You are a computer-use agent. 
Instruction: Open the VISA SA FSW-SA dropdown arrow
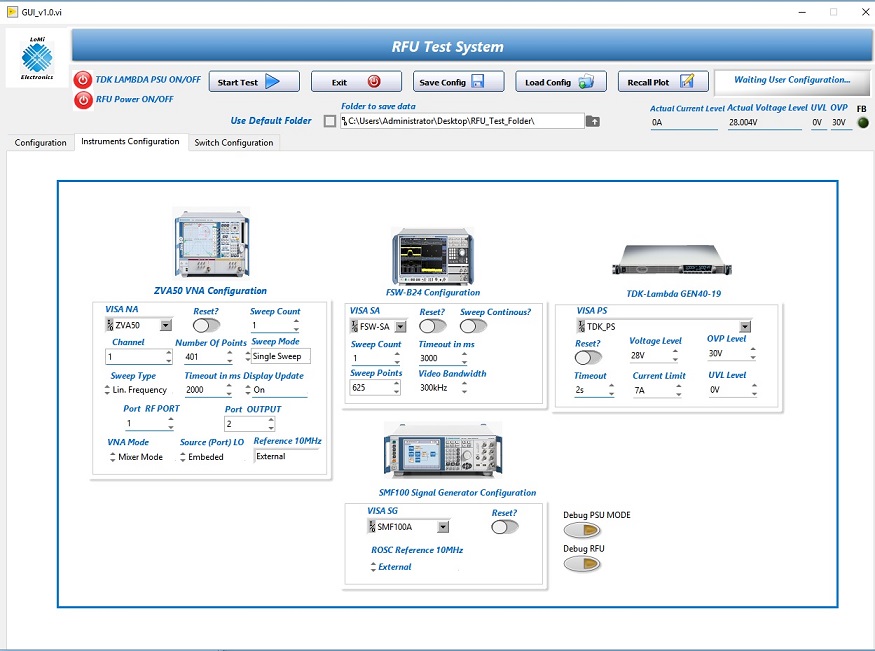coord(401,326)
